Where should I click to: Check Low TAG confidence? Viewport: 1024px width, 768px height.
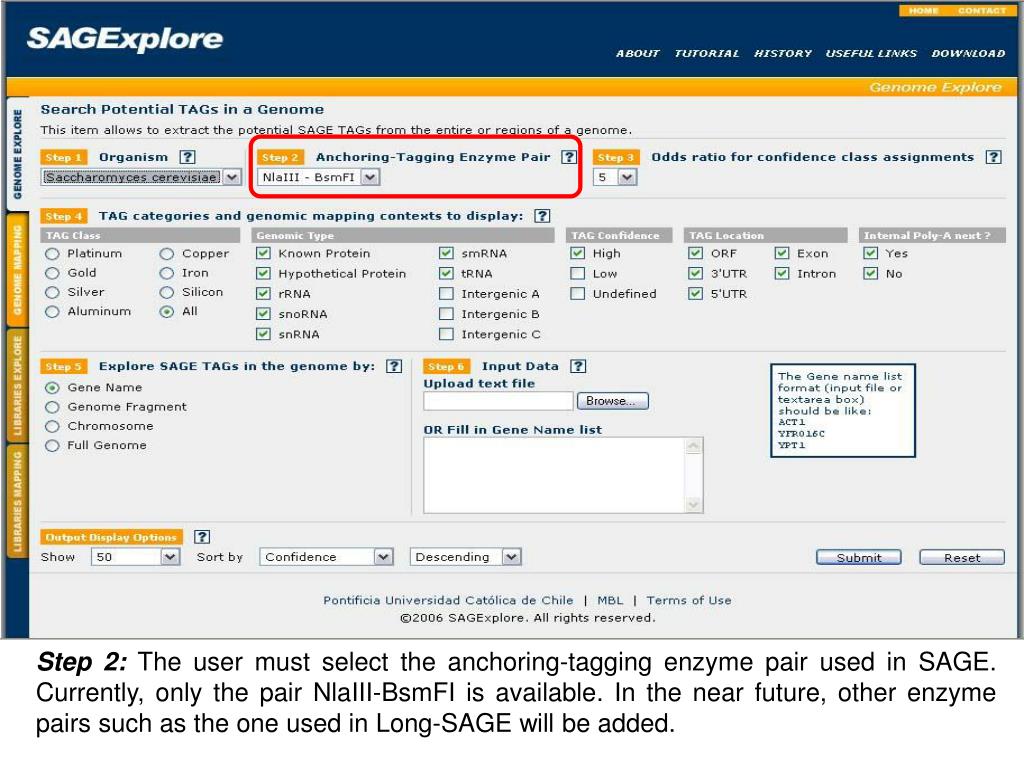(x=577, y=274)
